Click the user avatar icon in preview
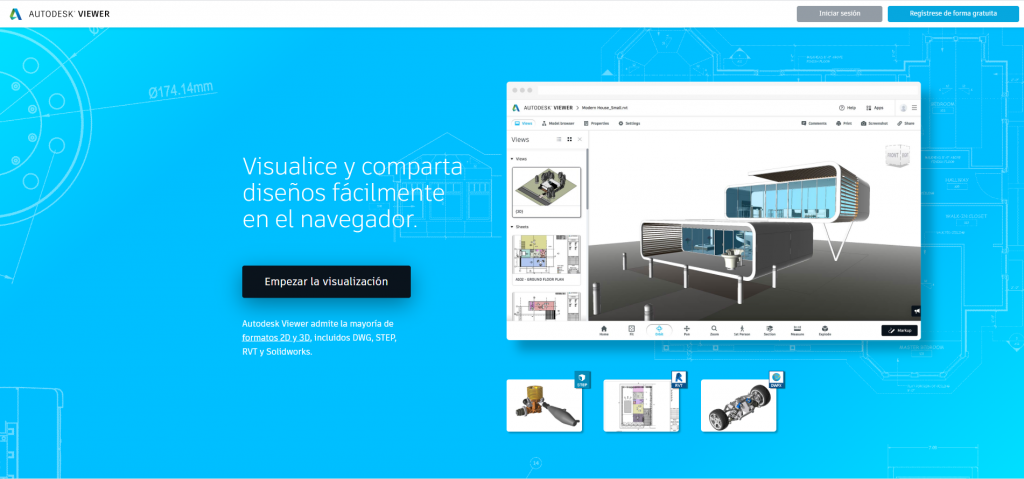The image size is (1024, 479). pos(904,108)
